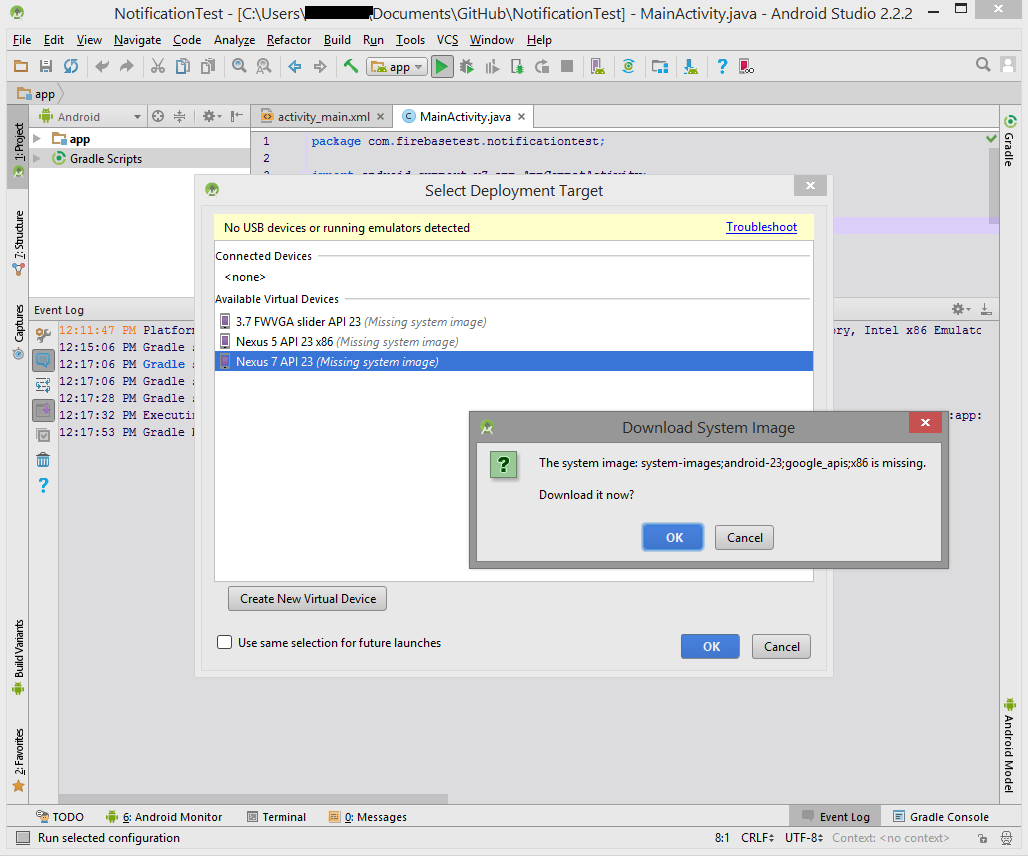
Task: Click OK in Download System Image dialog
Action: [673, 537]
